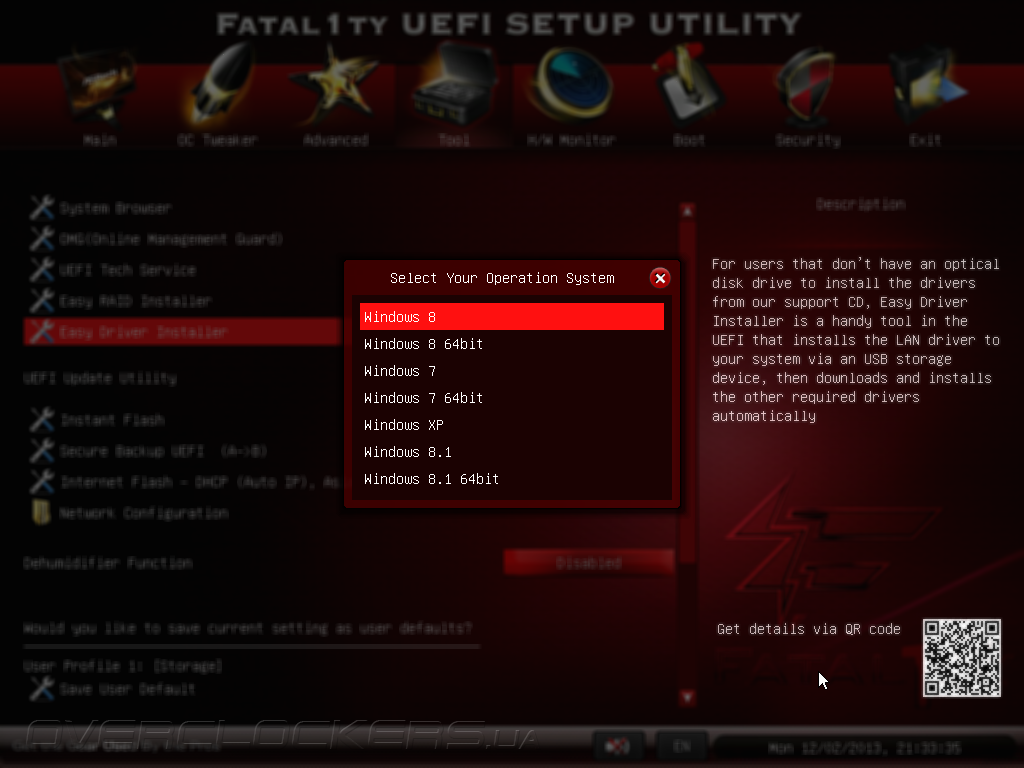Click the Secure Backup UEFI icon

pyautogui.click(x=42, y=451)
